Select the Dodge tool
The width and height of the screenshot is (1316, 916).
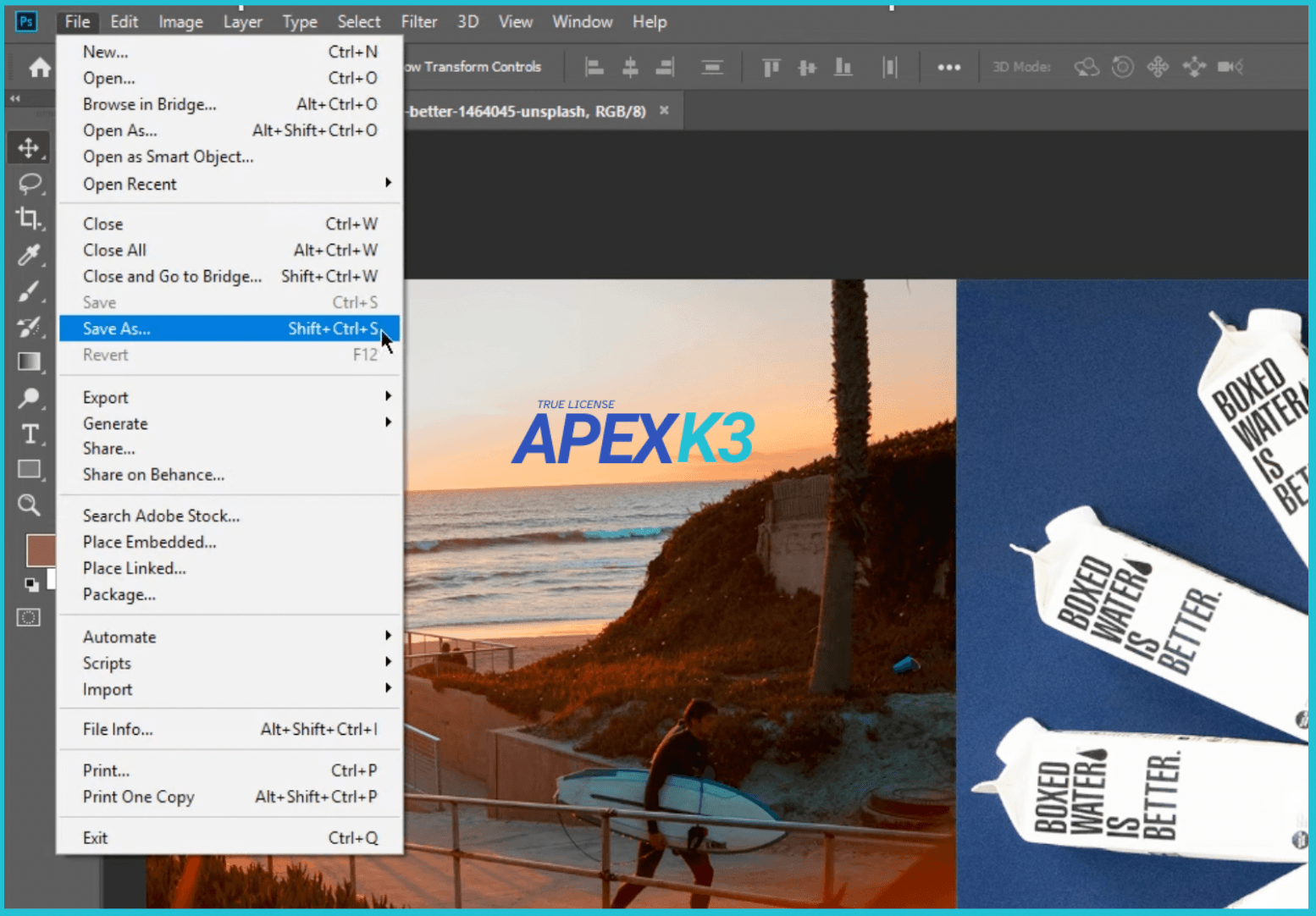pos(29,398)
